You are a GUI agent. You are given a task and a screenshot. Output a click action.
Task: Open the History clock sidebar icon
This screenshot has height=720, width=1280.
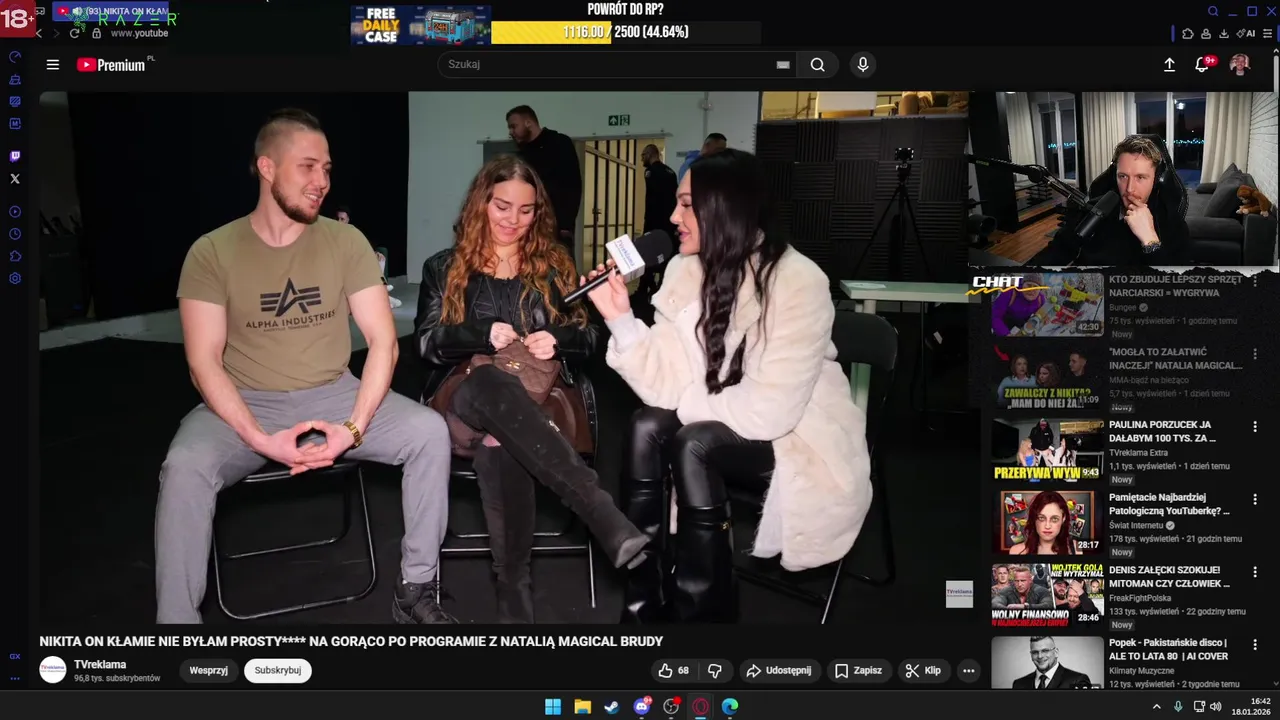coord(15,234)
